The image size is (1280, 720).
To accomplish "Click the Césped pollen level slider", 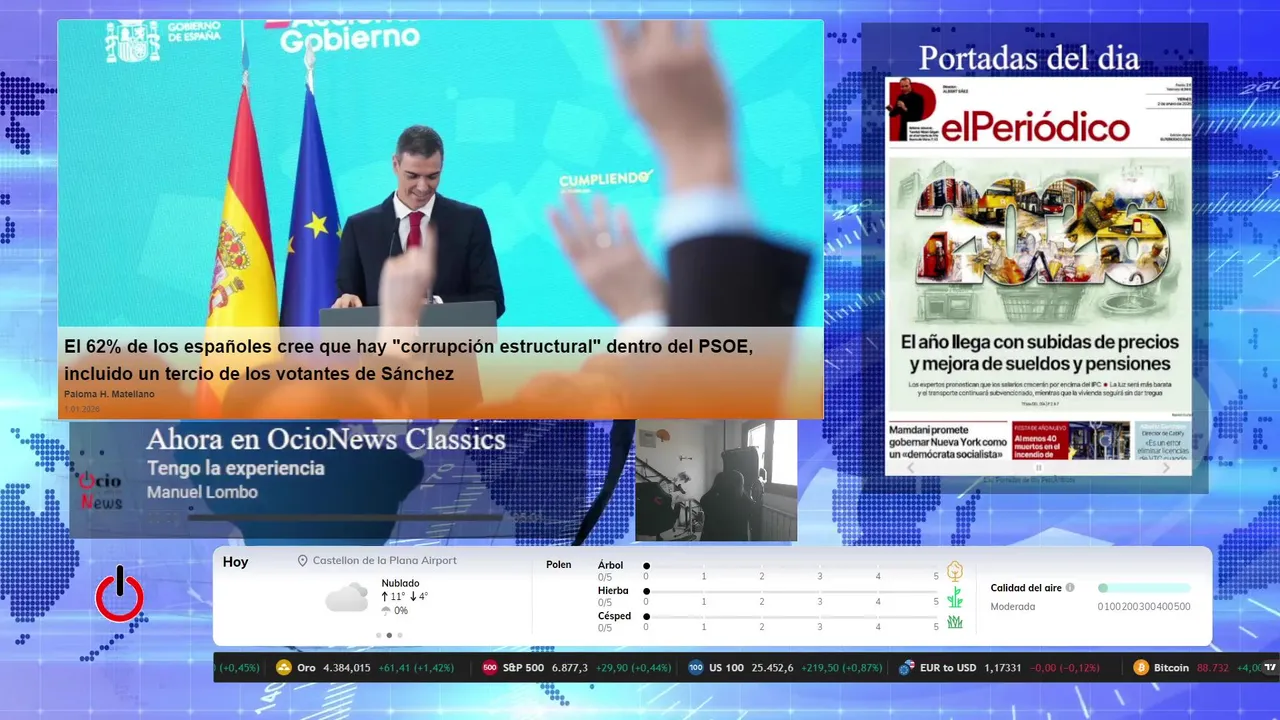I will (791, 616).
